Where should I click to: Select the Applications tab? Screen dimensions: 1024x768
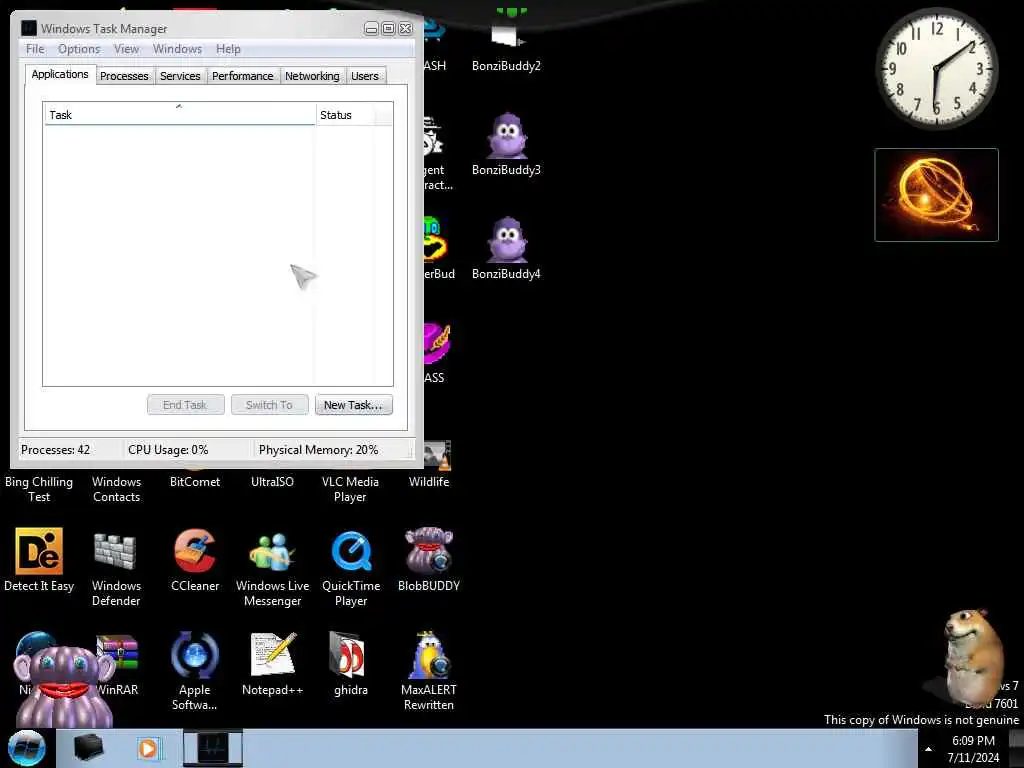coord(60,74)
